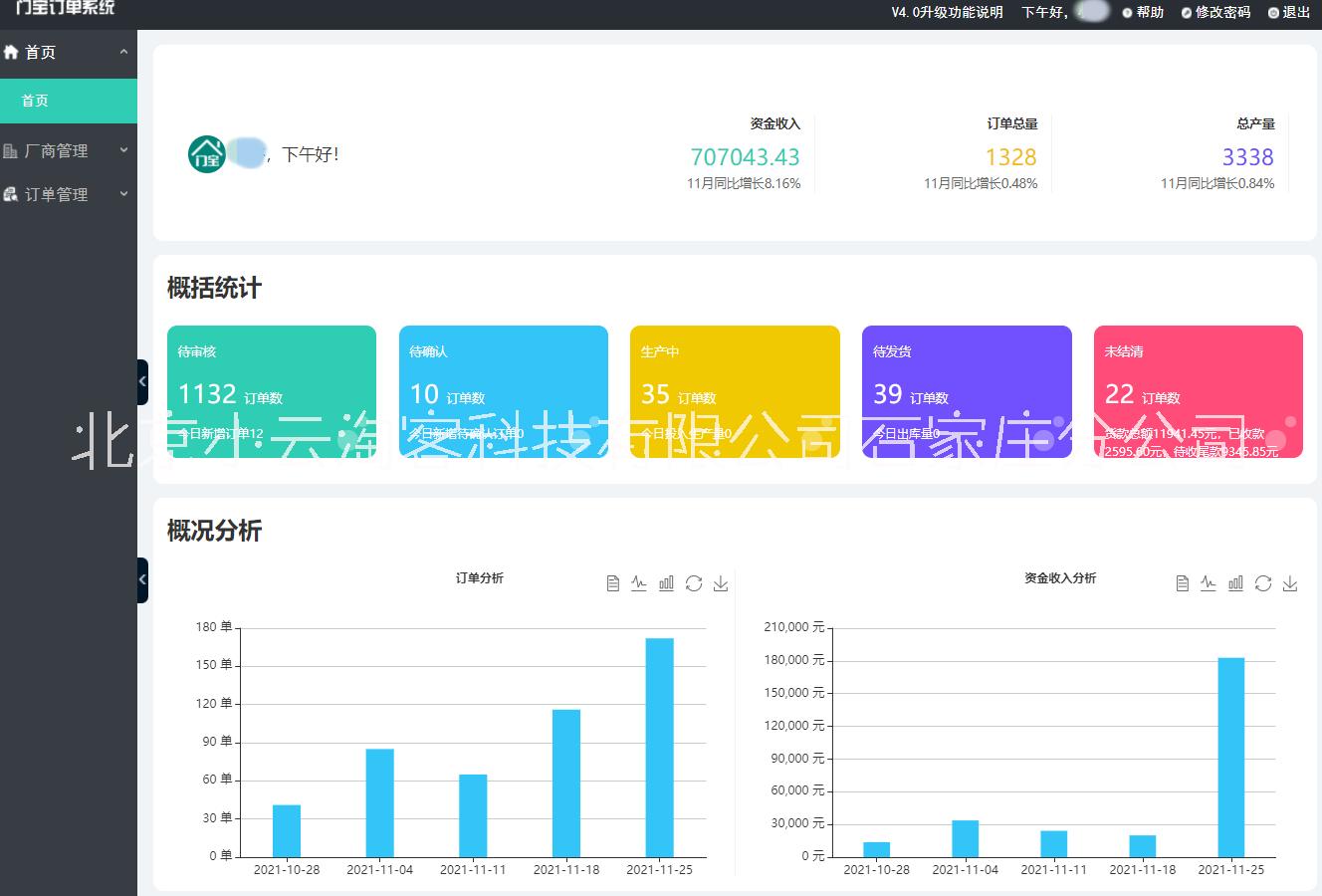Click the 帮助 link
This screenshot has height=896, width=1322.
[1150, 12]
